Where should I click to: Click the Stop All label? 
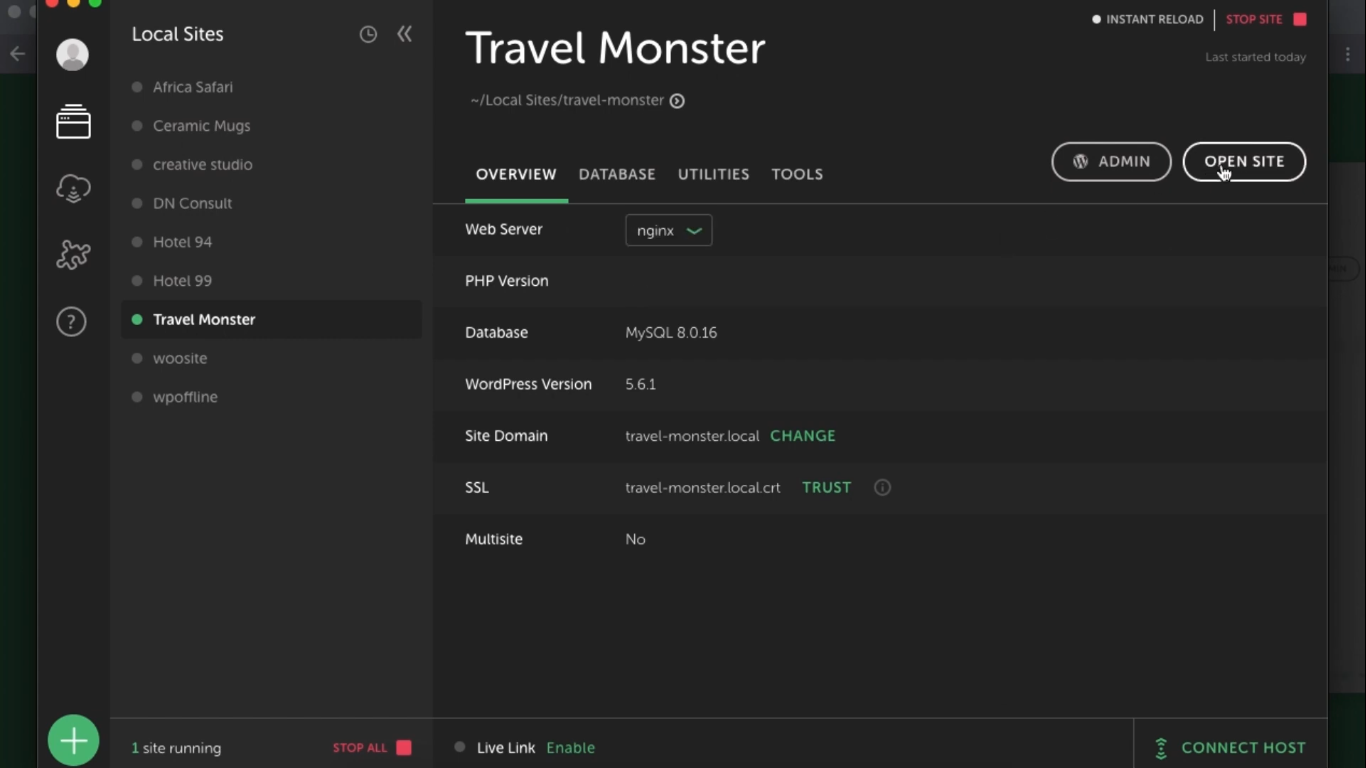(360, 748)
